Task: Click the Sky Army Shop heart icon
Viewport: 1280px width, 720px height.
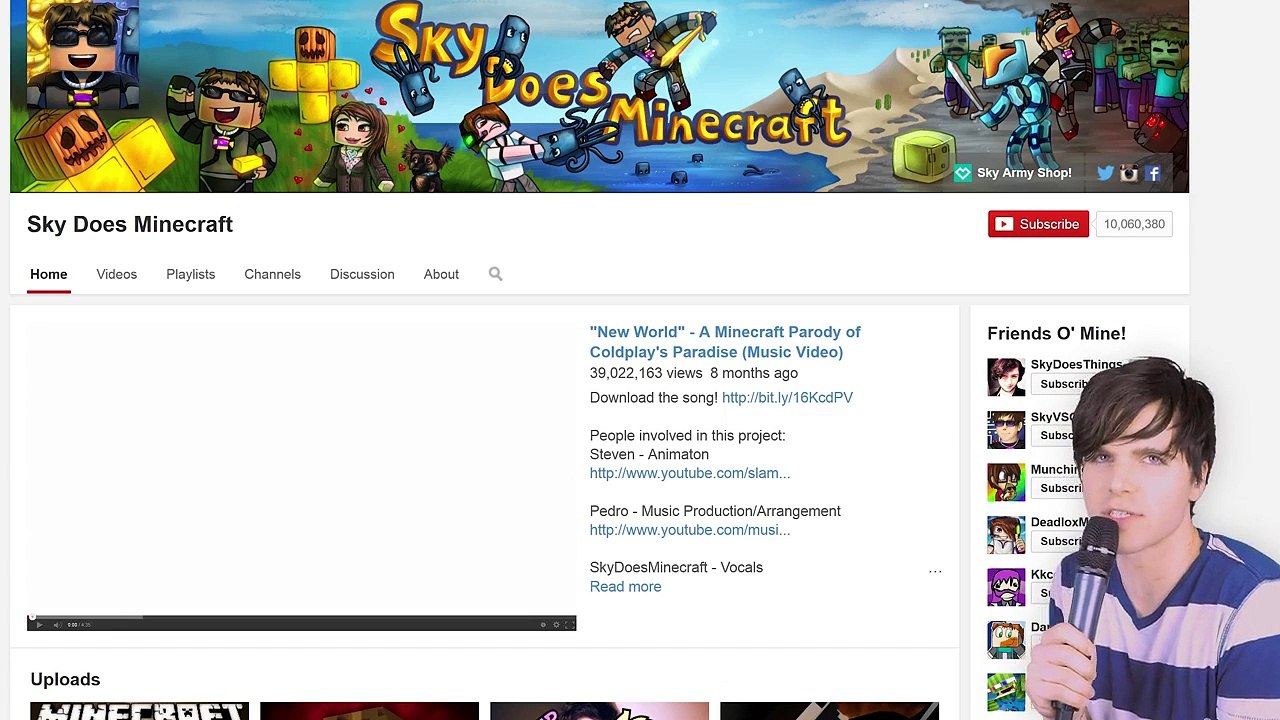Action: click(962, 173)
